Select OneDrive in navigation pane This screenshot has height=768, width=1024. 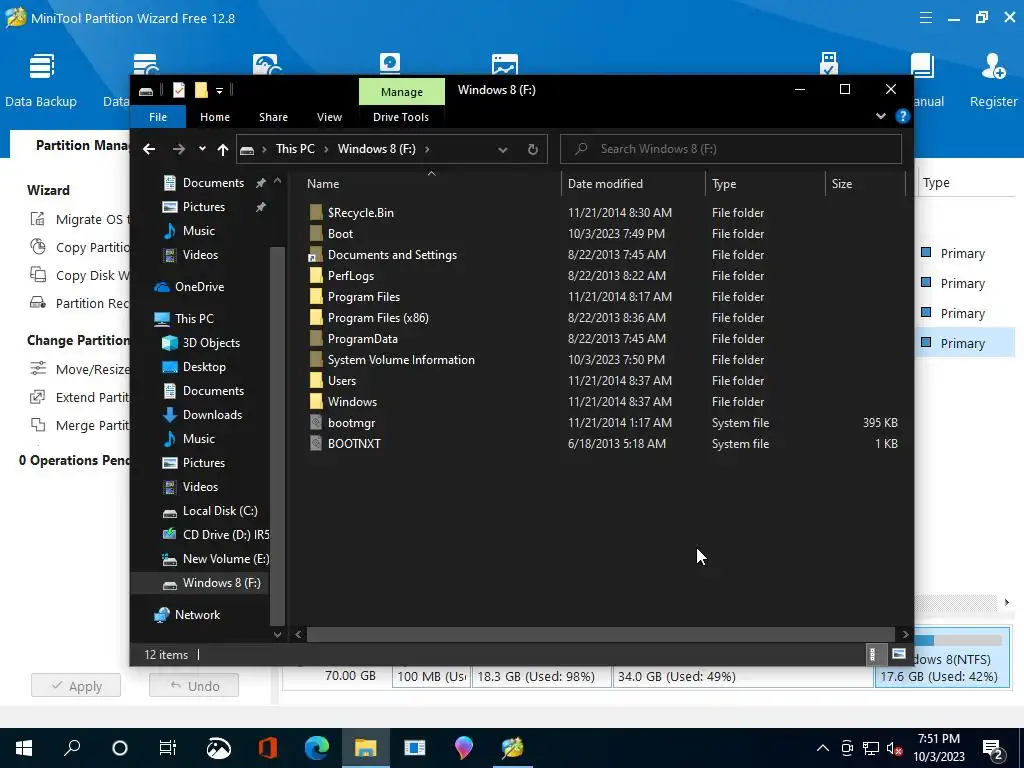pos(189,287)
